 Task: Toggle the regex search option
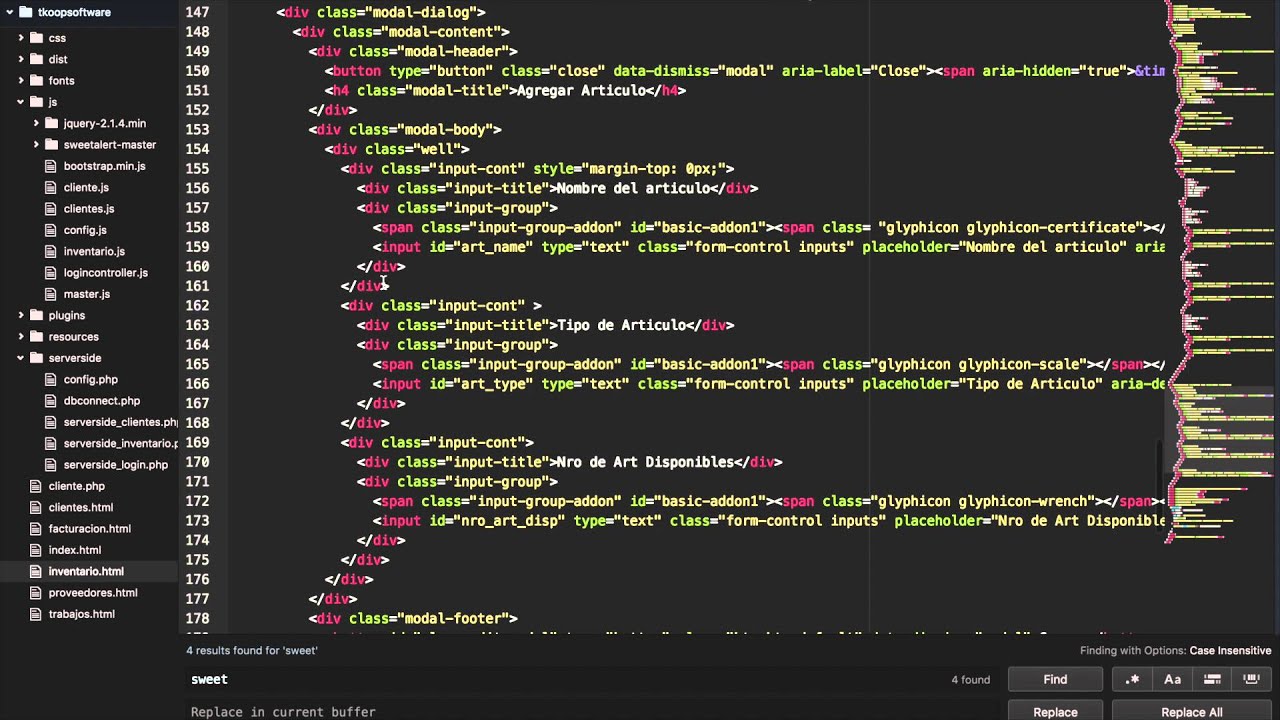point(1132,679)
